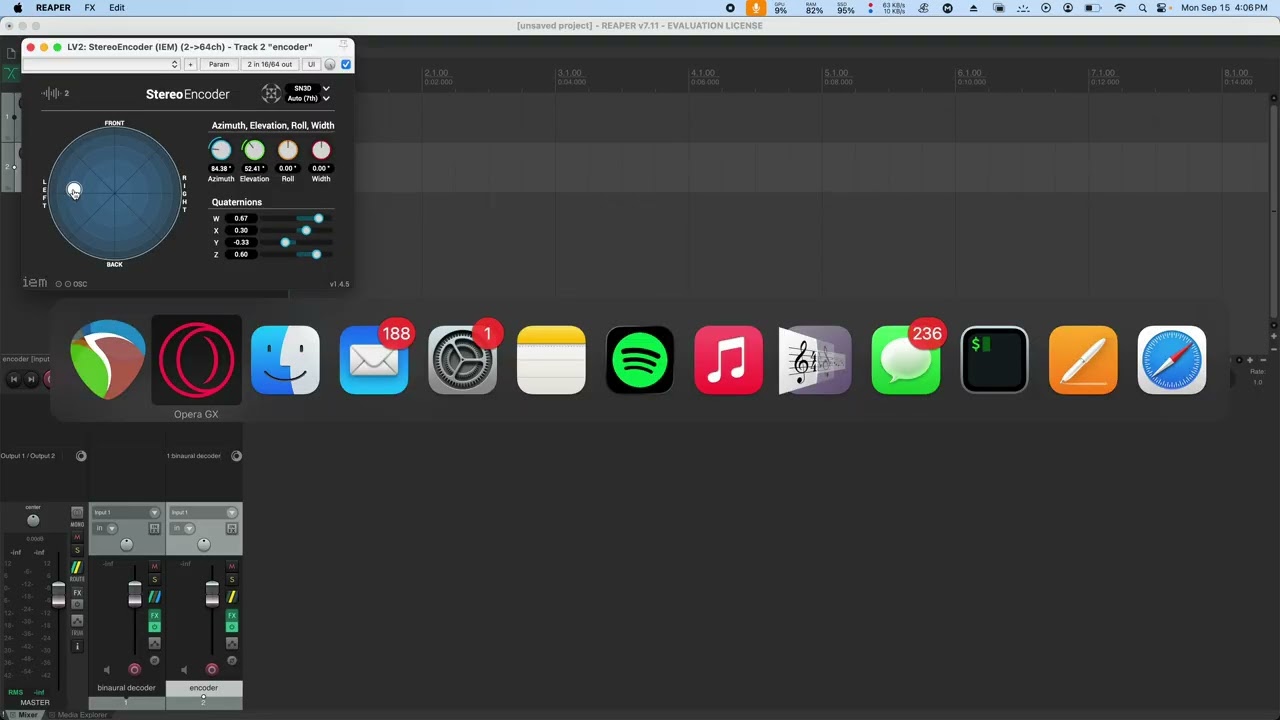1280x720 pixels.
Task: Switch to Safari in app switcher
Action: click(x=1172, y=360)
